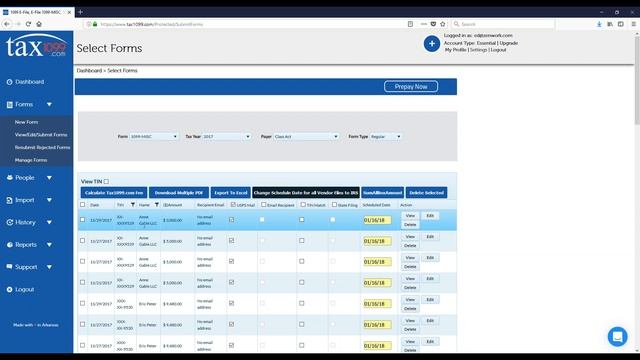Screen dimensions: 640x360
Task: Expand the People menu arrow
Action: pos(49,178)
